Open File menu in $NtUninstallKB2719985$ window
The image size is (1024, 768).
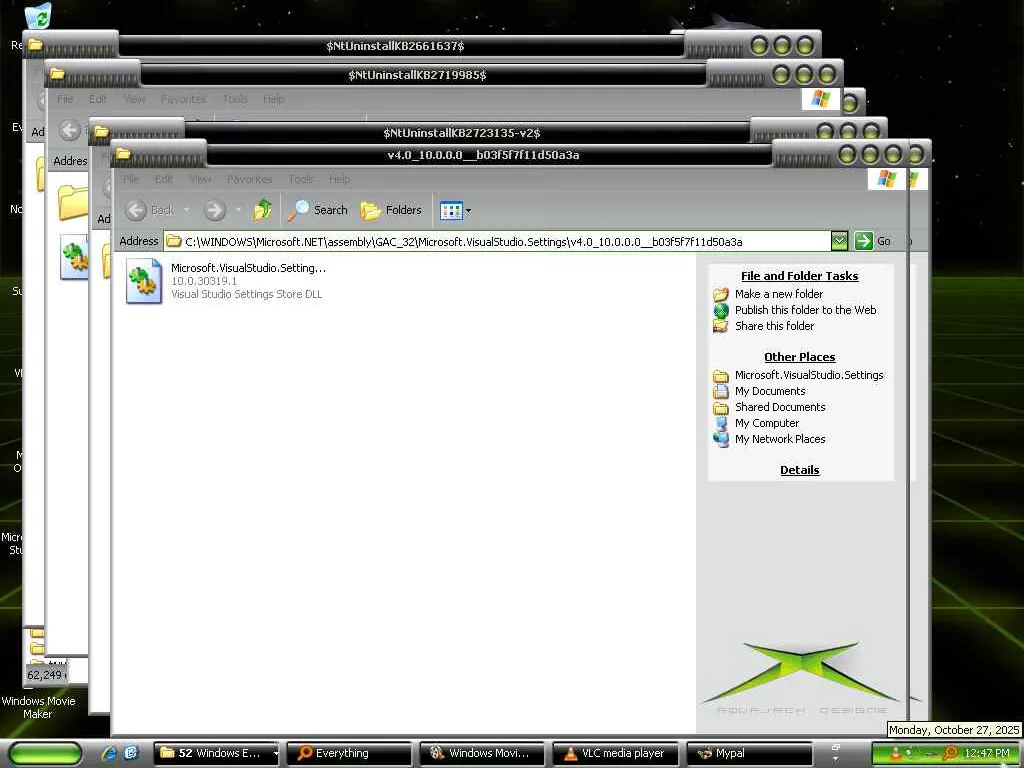[x=65, y=99]
